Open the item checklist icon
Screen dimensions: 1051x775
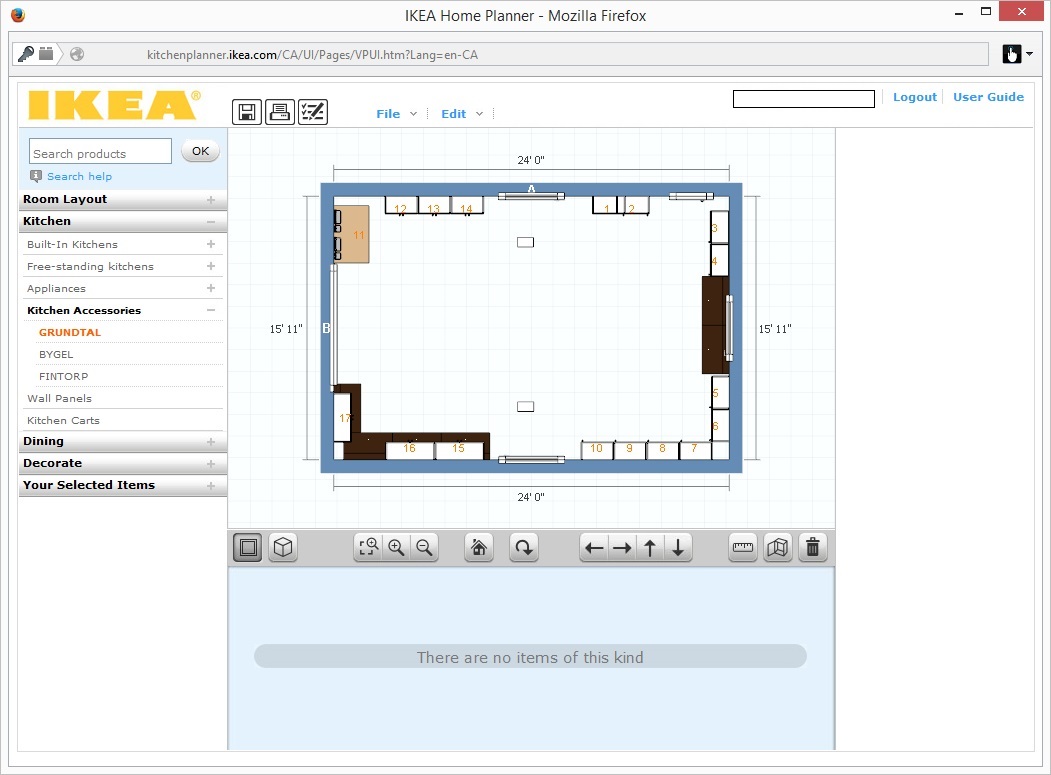coord(312,112)
